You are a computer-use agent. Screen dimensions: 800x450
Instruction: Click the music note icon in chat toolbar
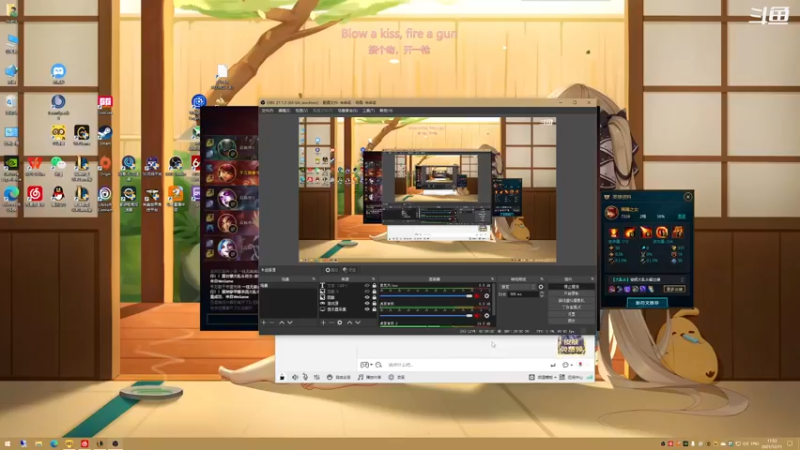click(x=360, y=377)
